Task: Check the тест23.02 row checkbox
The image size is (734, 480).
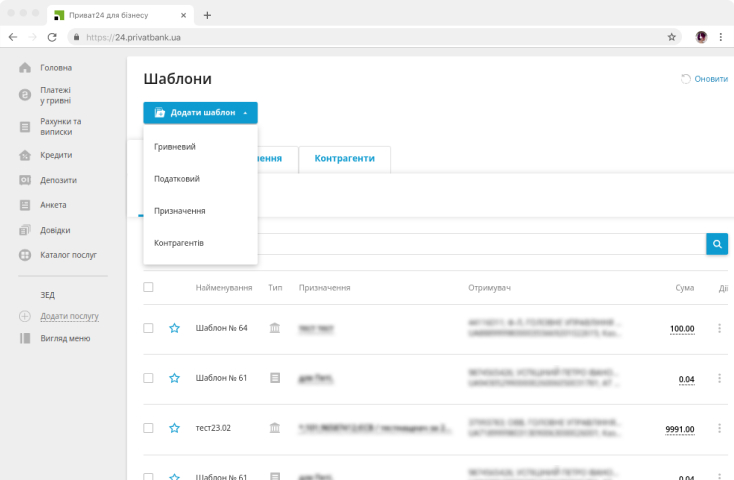Action: pyautogui.click(x=149, y=428)
